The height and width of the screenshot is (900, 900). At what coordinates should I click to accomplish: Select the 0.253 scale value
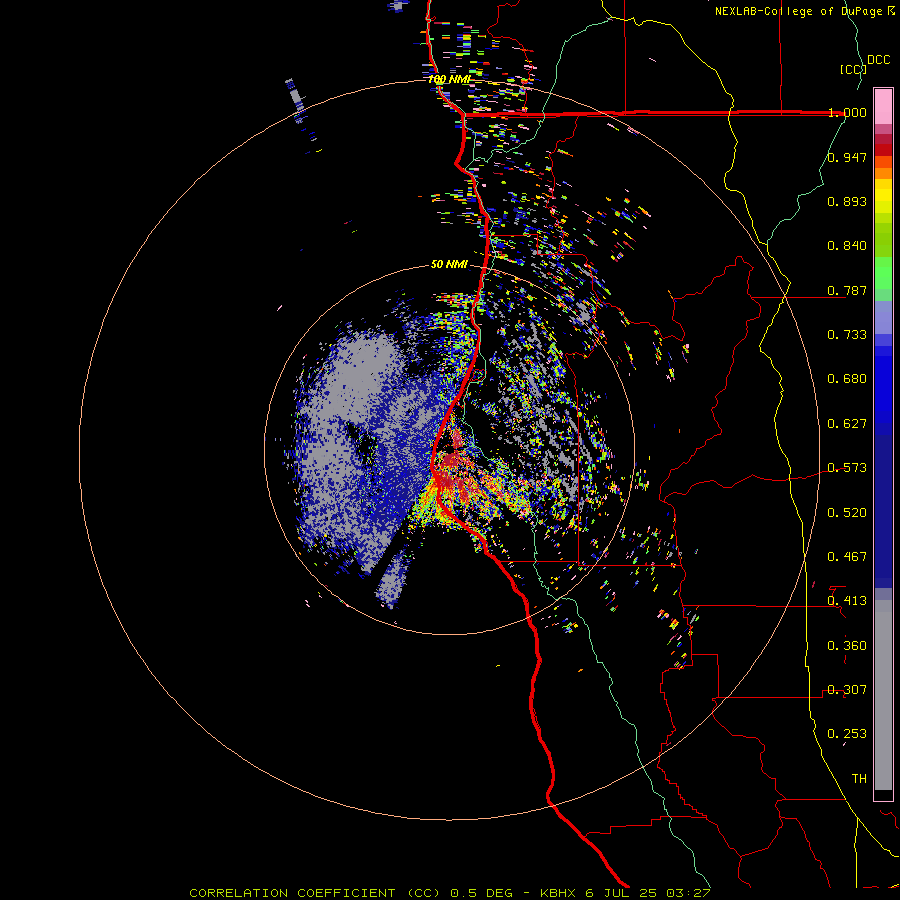click(847, 734)
